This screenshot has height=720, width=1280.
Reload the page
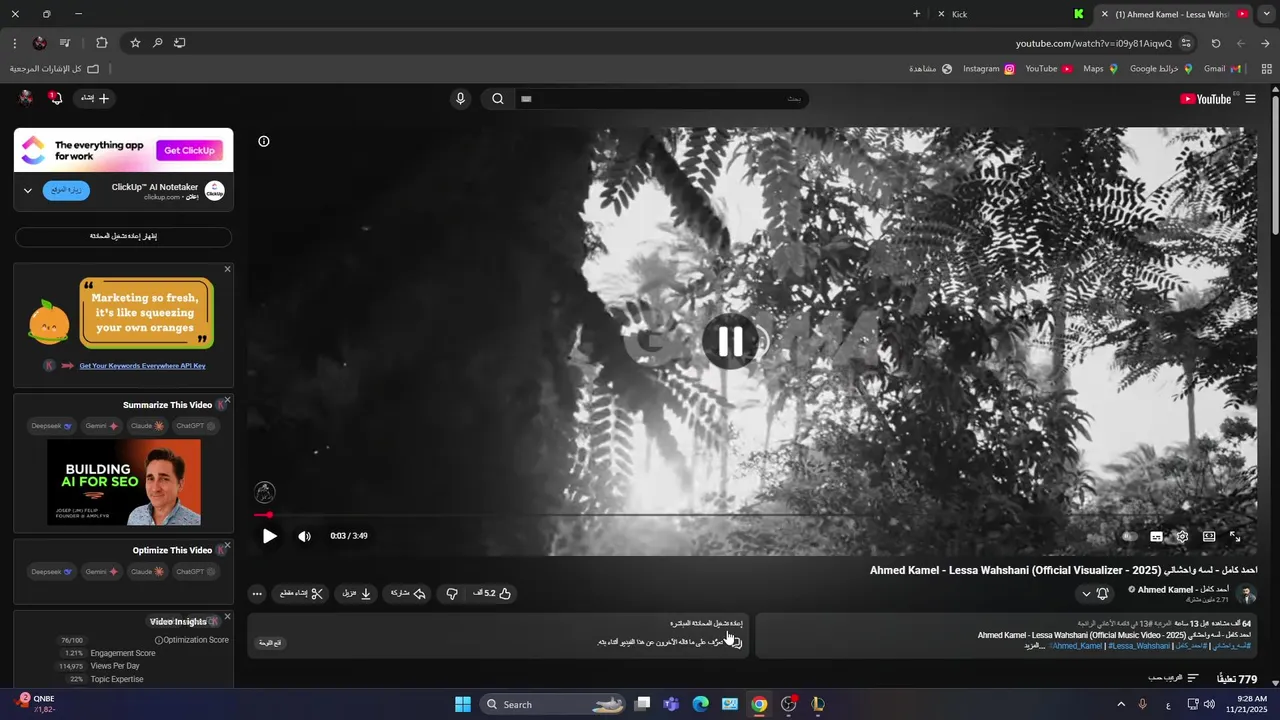click(1216, 43)
